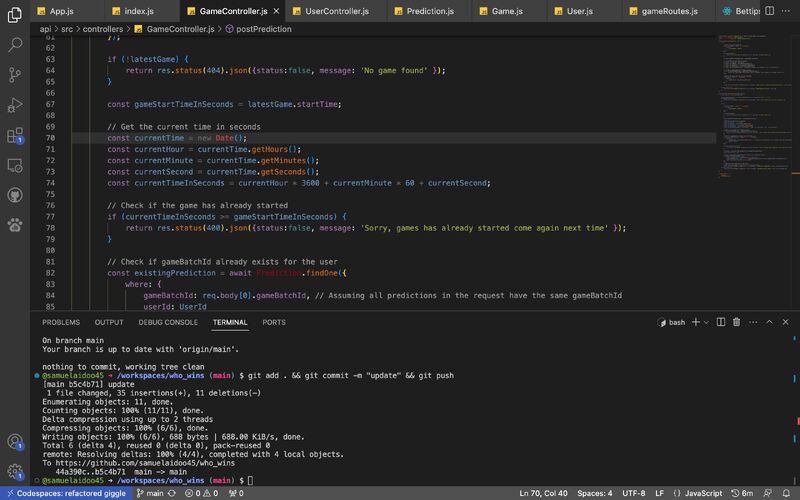Open the Extensions view icon

[x=15, y=135]
